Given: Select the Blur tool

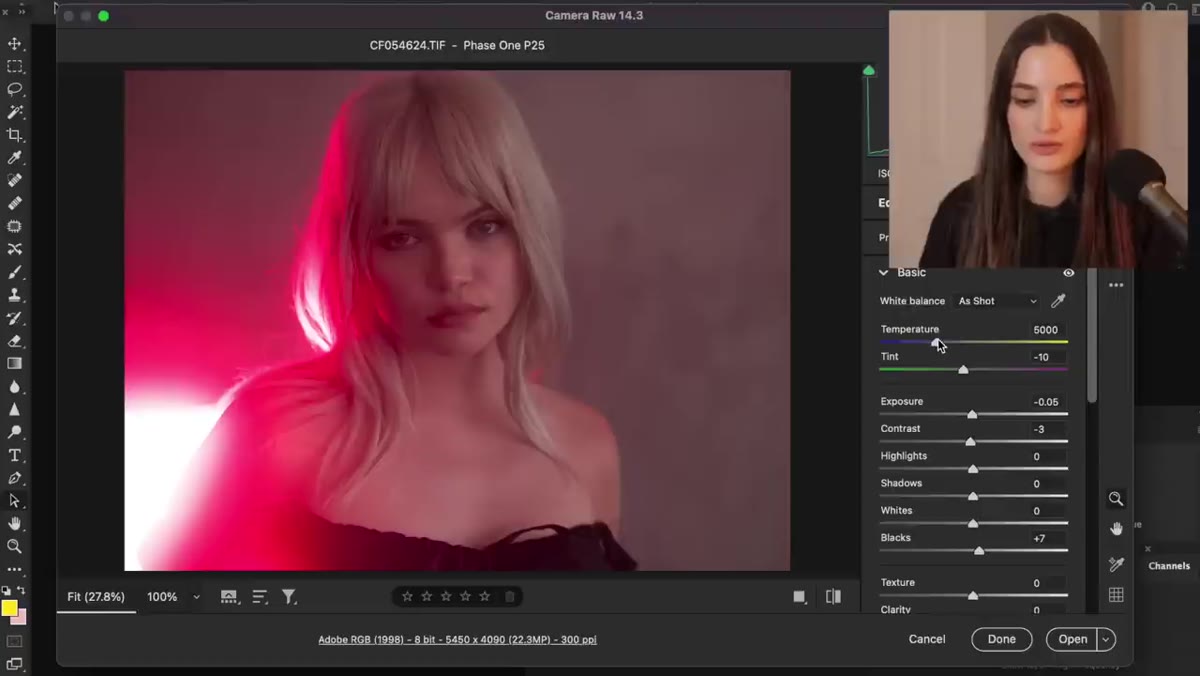Looking at the screenshot, I should tap(15, 387).
